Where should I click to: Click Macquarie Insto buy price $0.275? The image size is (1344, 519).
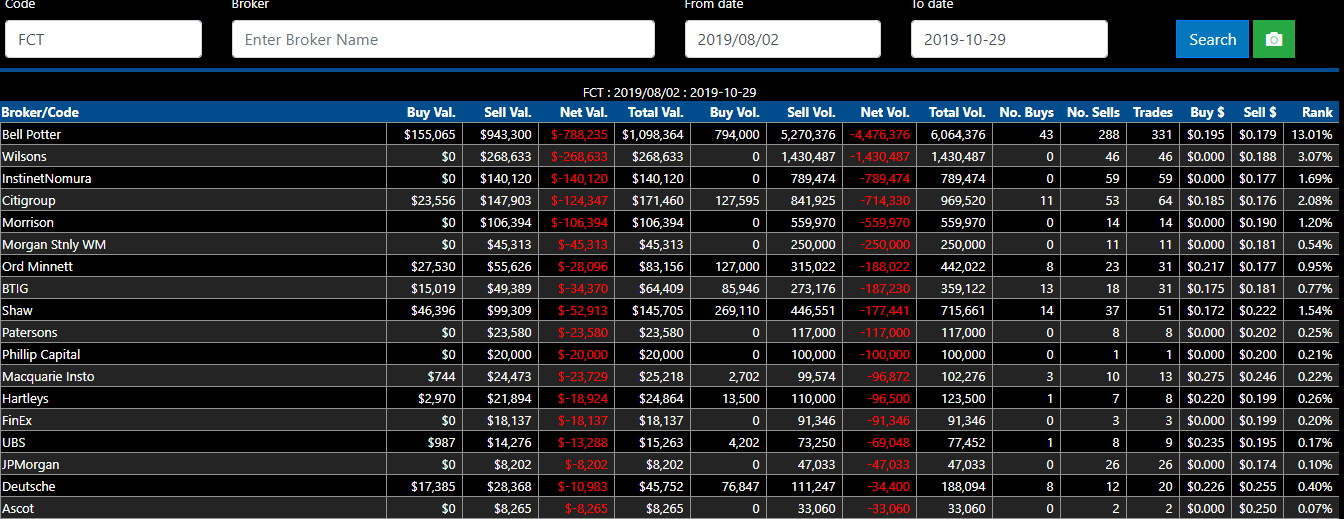pos(1207,376)
